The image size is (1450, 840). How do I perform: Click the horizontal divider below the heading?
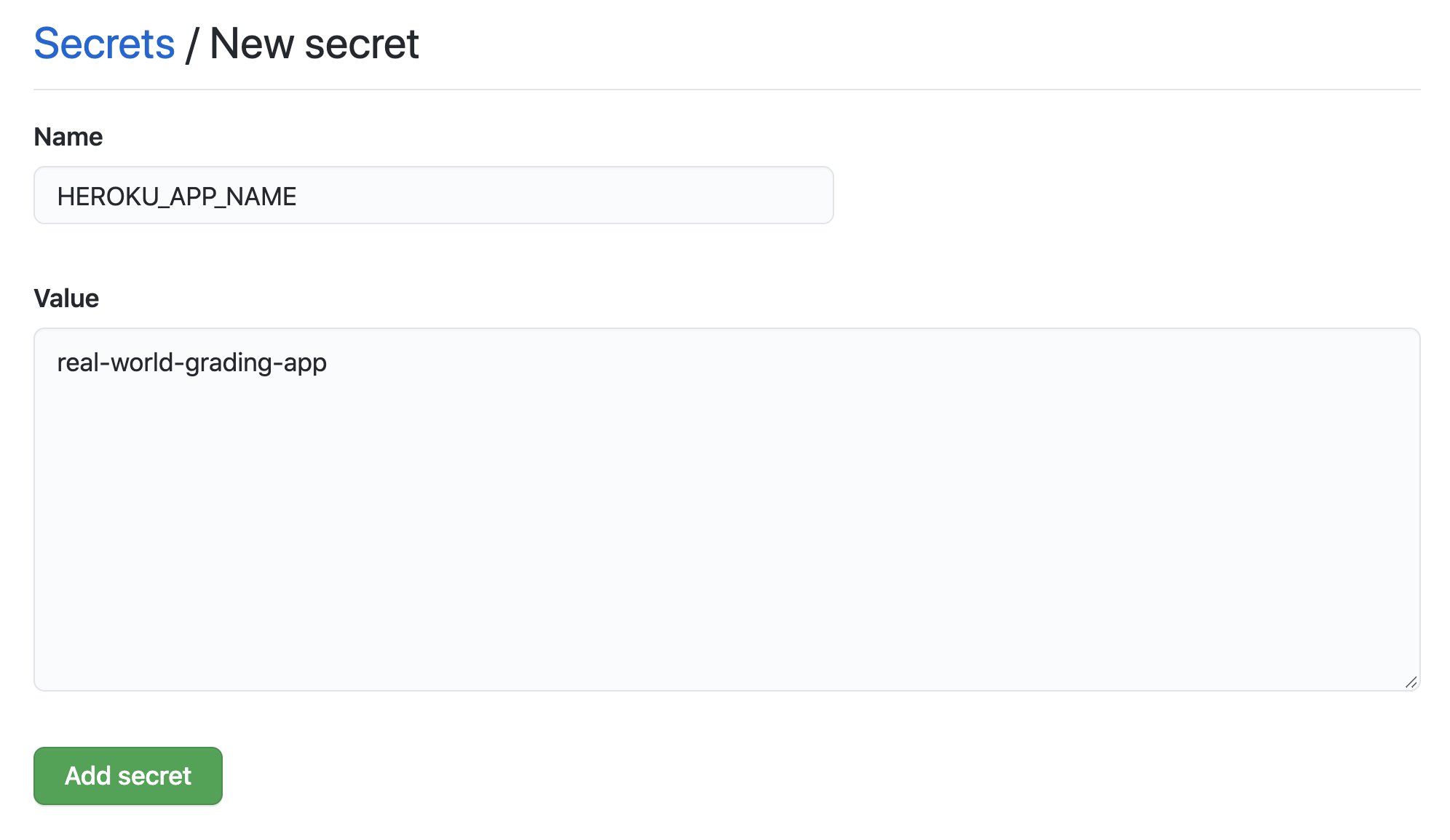(x=726, y=90)
